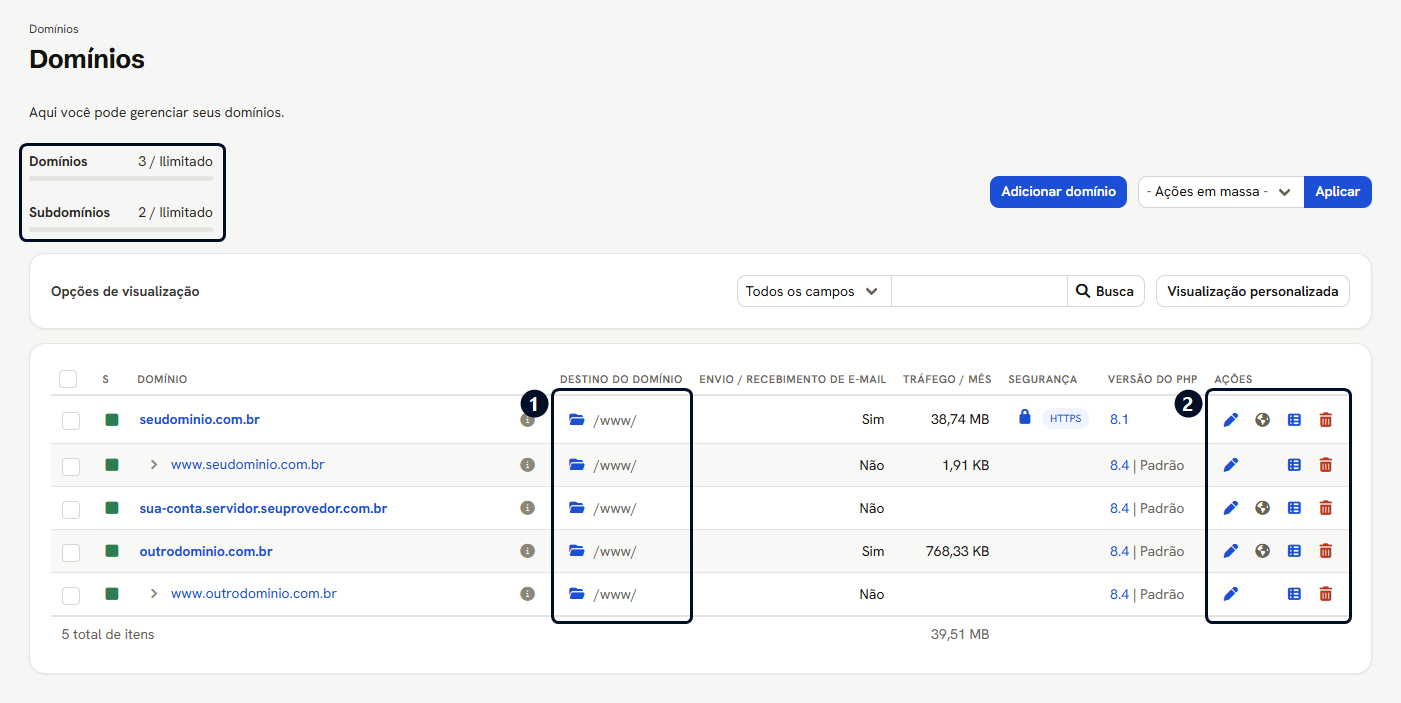Open the www.outrodominio.com.br subdomain link
Image resolution: width=1401 pixels, height=703 pixels.
254,594
